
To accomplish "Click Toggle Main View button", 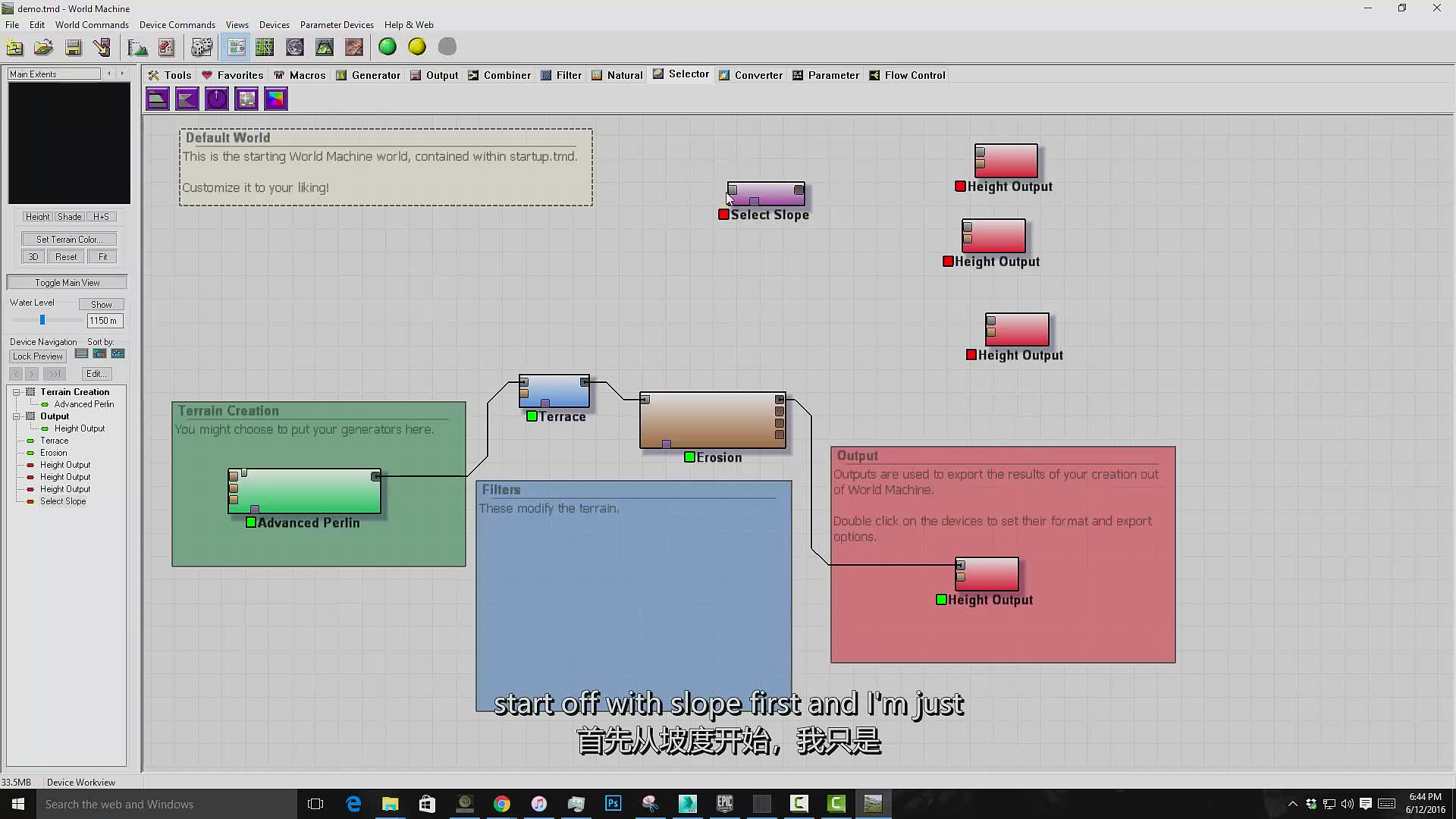I will point(67,282).
